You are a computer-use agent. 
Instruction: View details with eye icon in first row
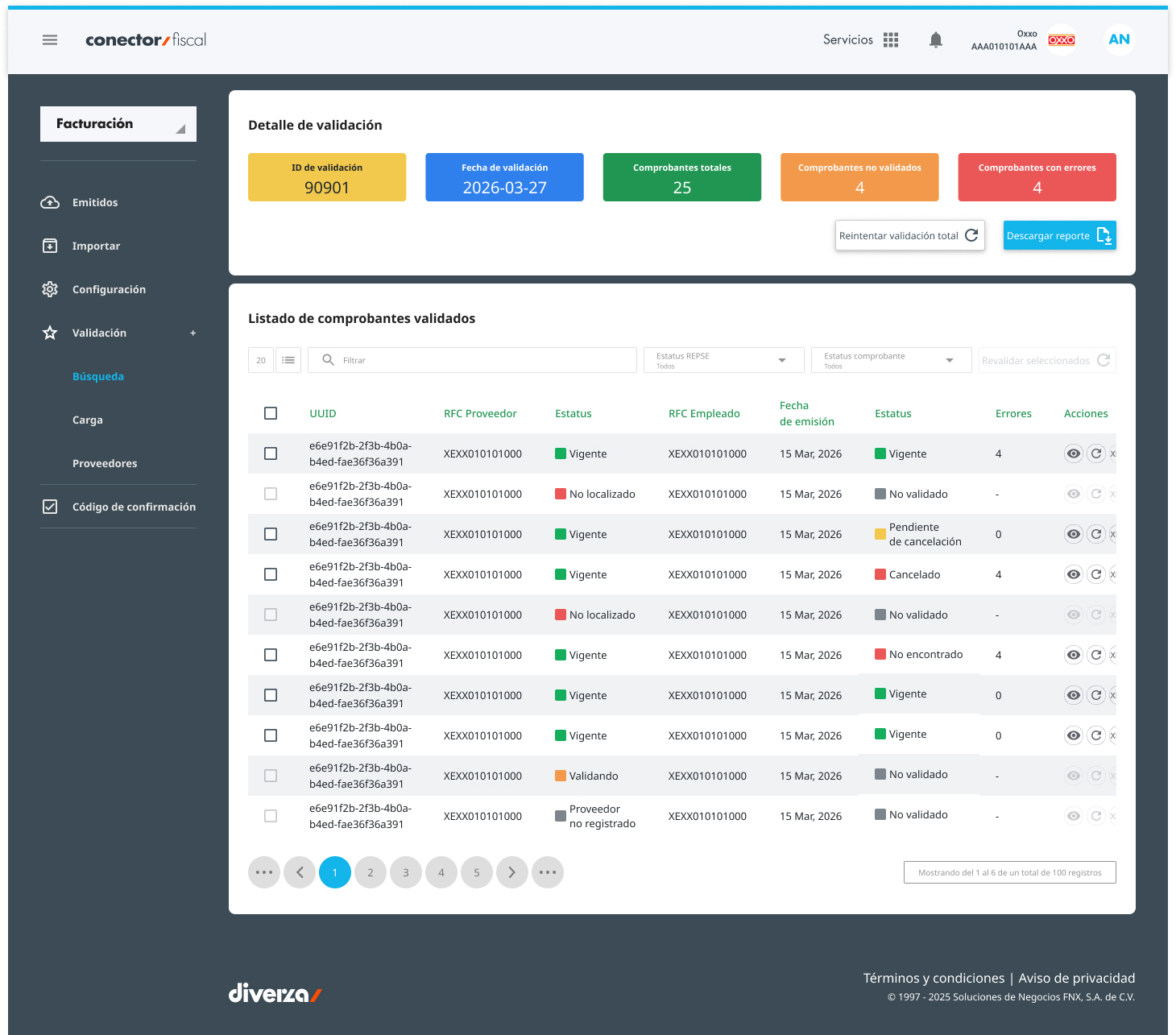(x=1074, y=453)
